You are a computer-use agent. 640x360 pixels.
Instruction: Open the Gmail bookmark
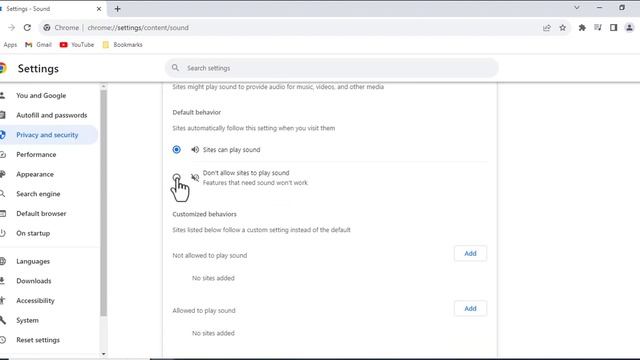pos(38,45)
